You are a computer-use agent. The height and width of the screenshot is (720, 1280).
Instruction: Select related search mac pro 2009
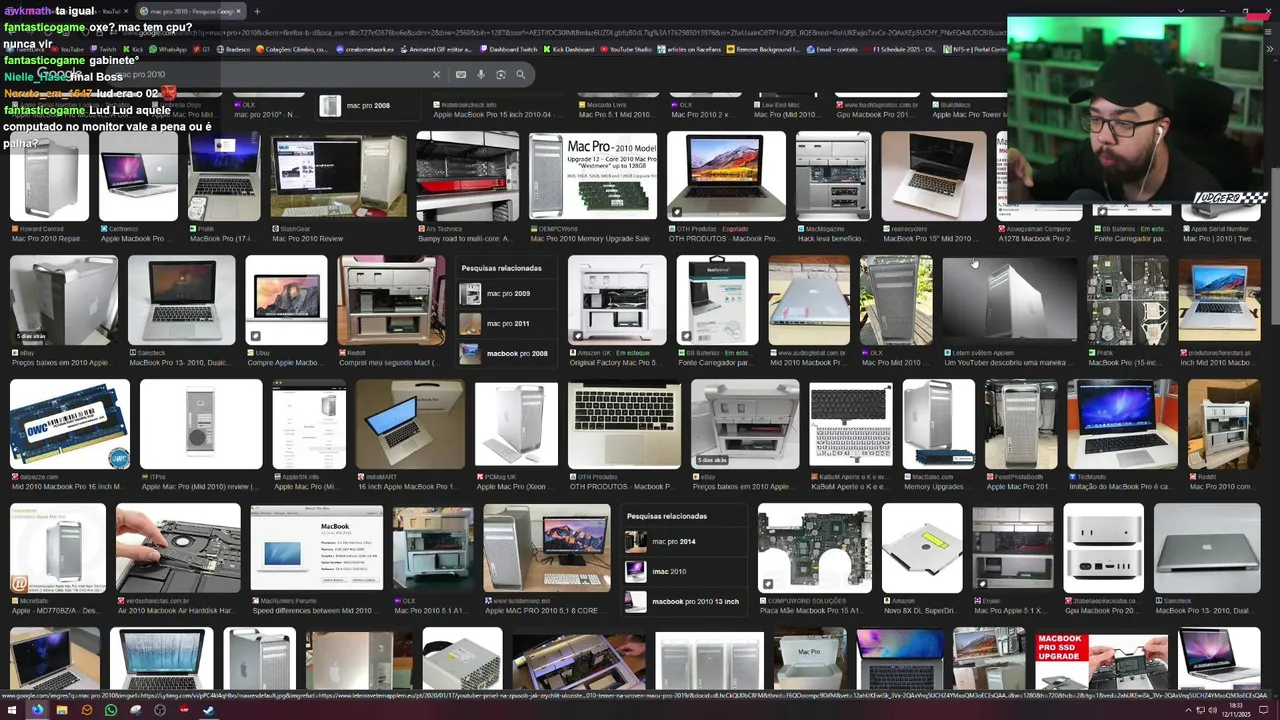coord(507,294)
